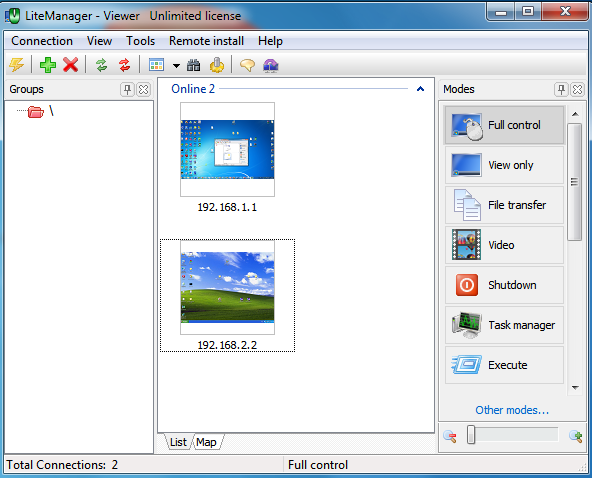Select the 192.168.1.1 computer thumbnail
592x478 pixels.
227,150
